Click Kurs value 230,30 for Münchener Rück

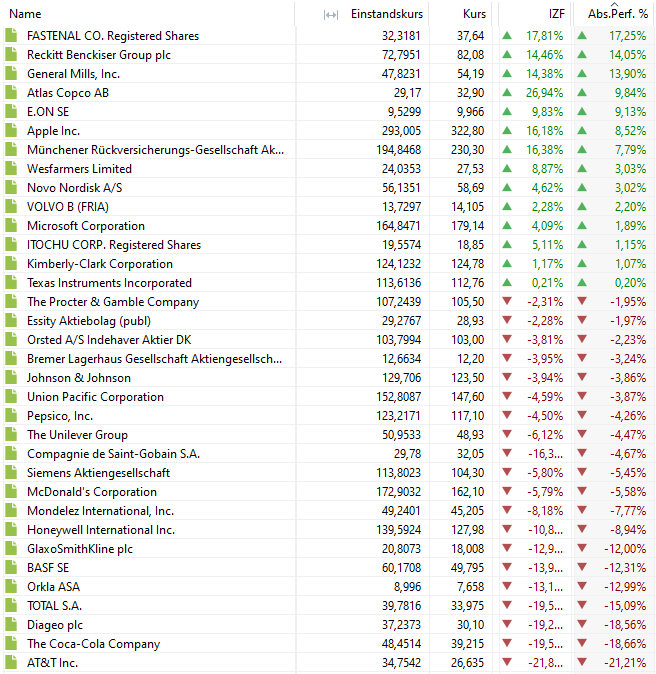click(x=467, y=150)
